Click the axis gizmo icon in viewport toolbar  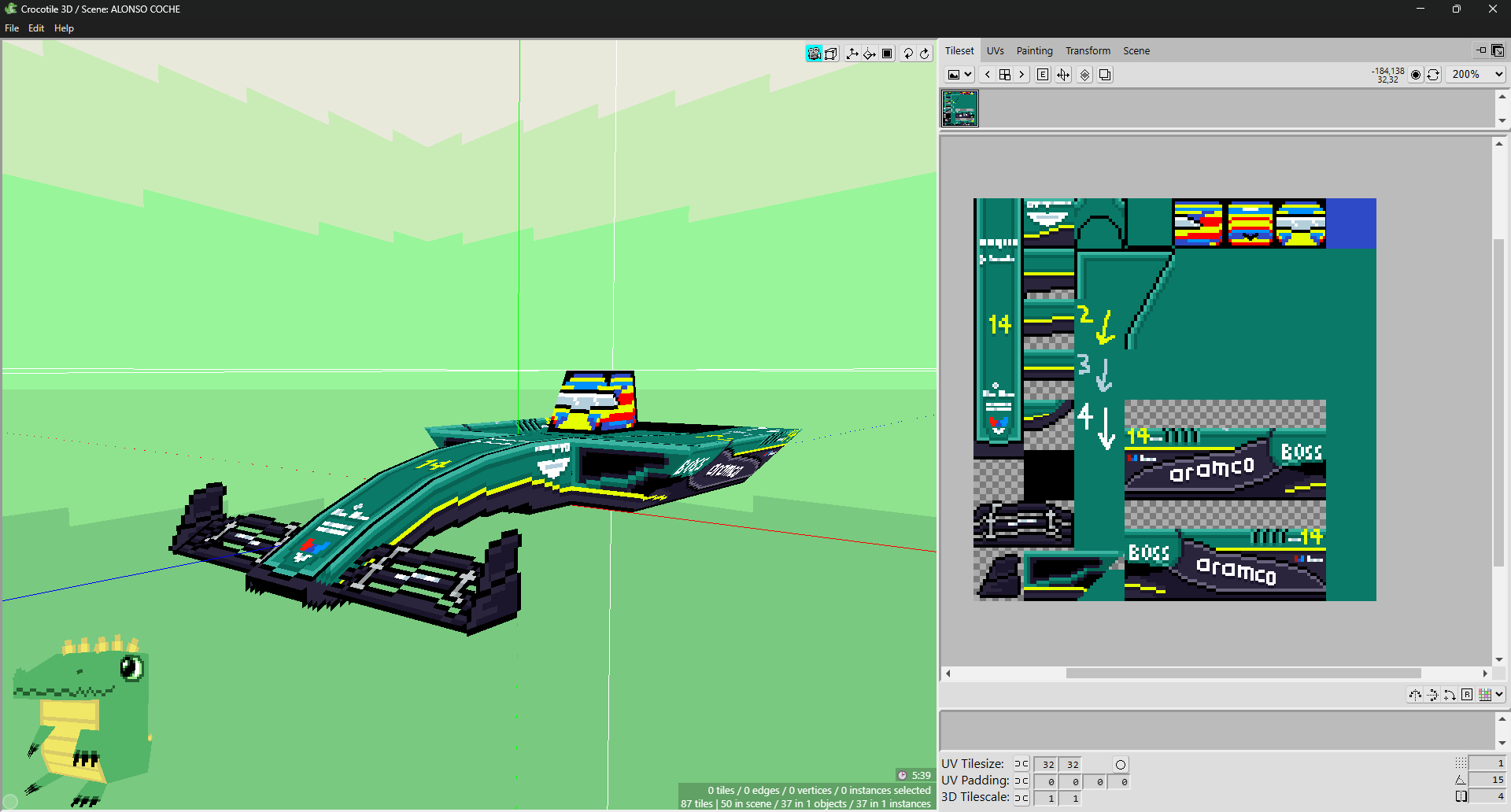tap(852, 54)
